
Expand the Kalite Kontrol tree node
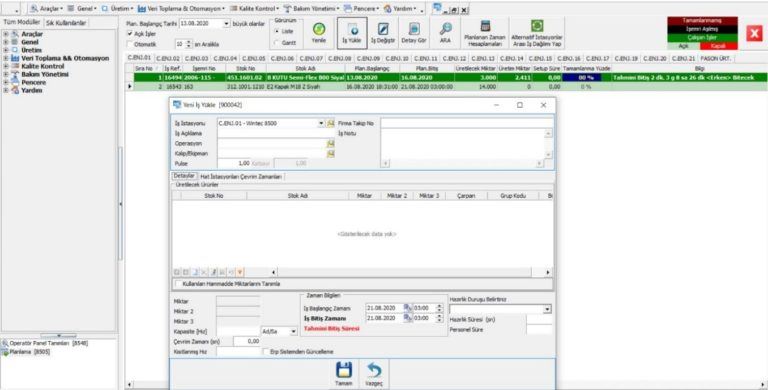[6, 66]
